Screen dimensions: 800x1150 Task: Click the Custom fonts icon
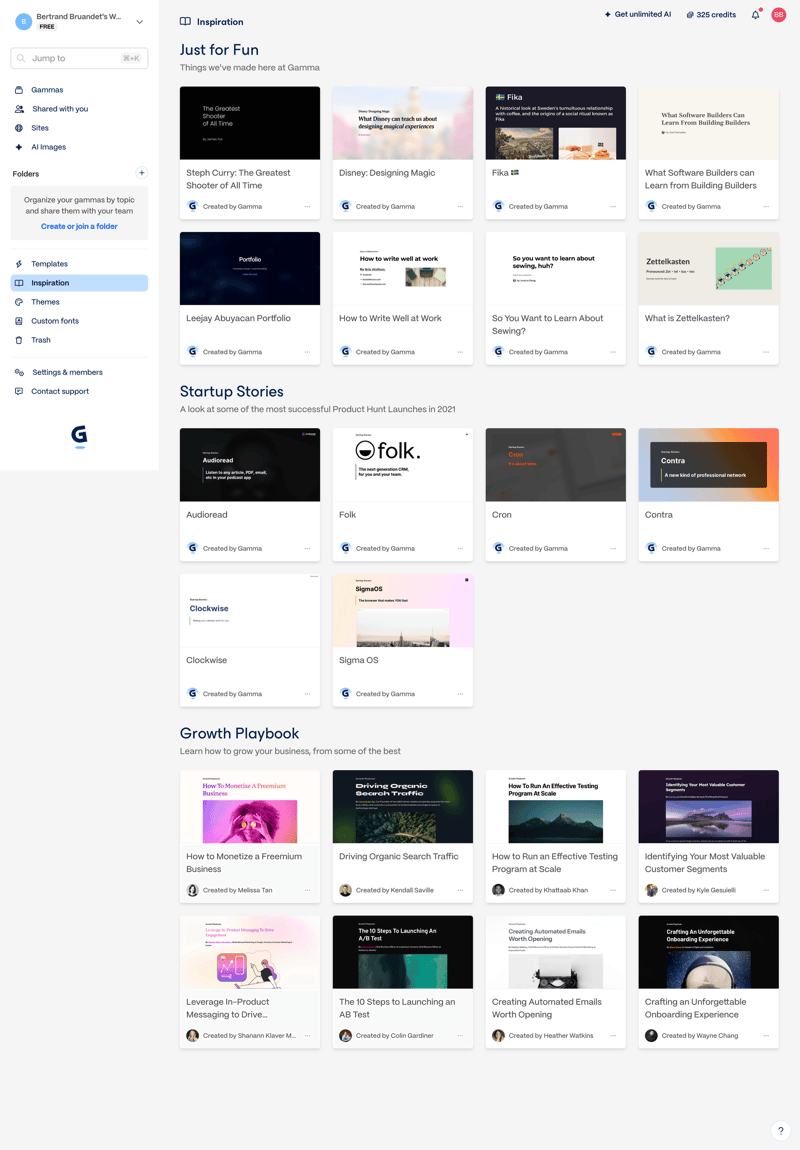[x=19, y=321]
